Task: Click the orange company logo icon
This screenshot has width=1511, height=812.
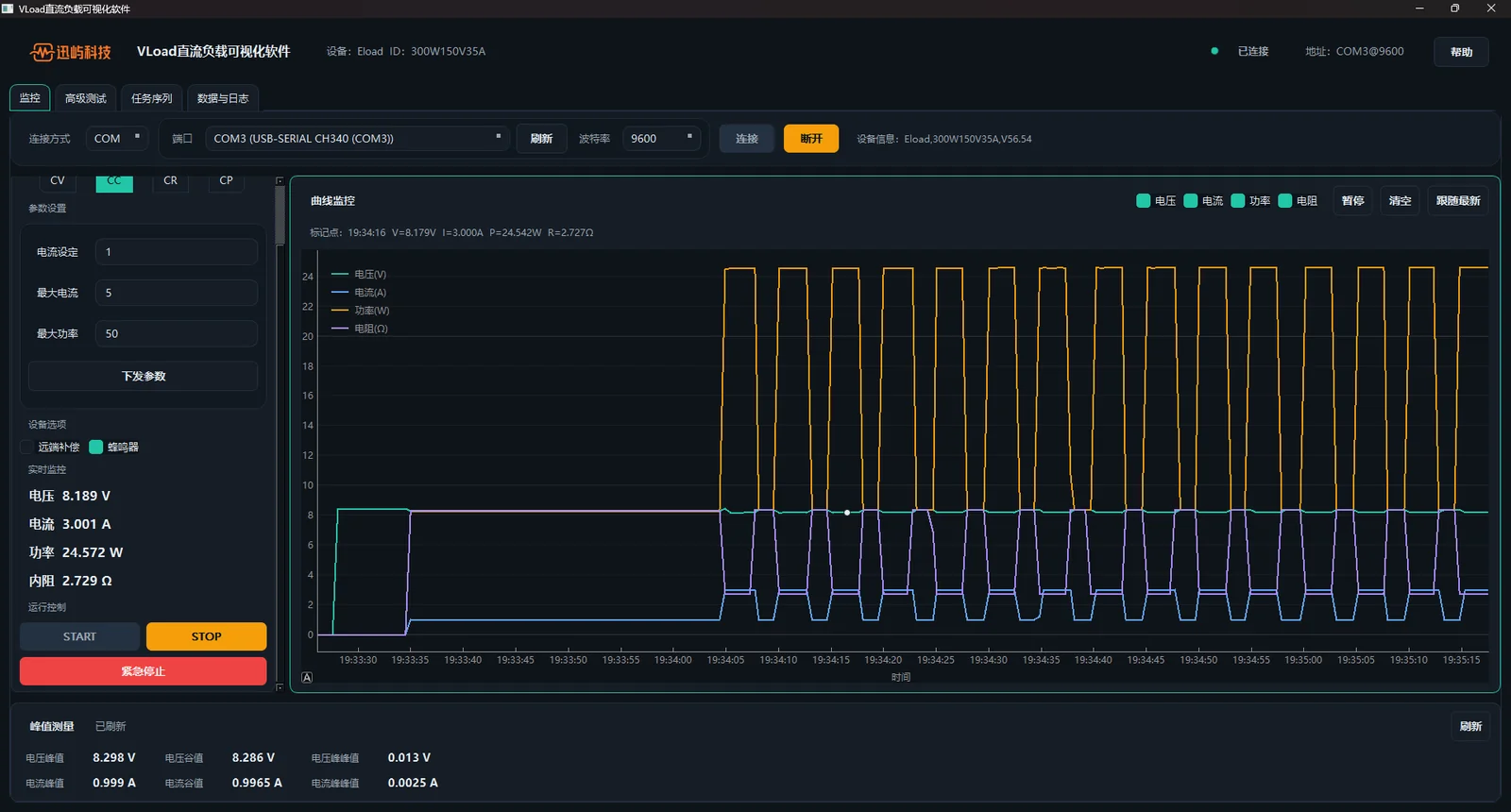Action: (42, 52)
